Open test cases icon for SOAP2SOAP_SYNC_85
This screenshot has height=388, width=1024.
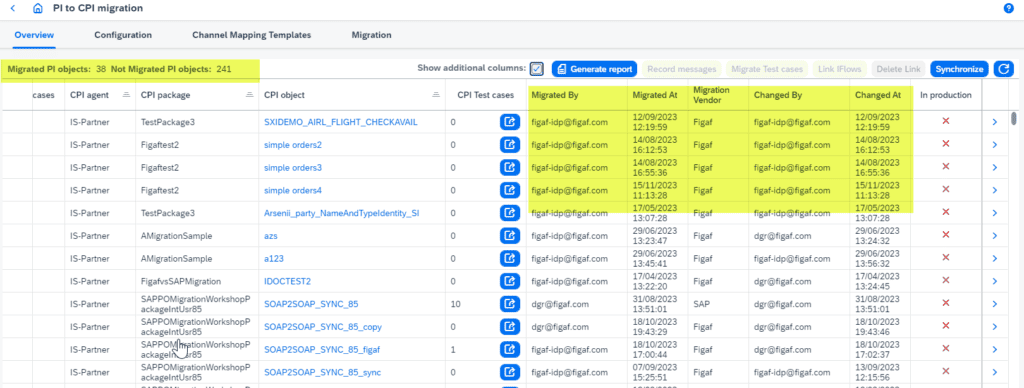509,304
